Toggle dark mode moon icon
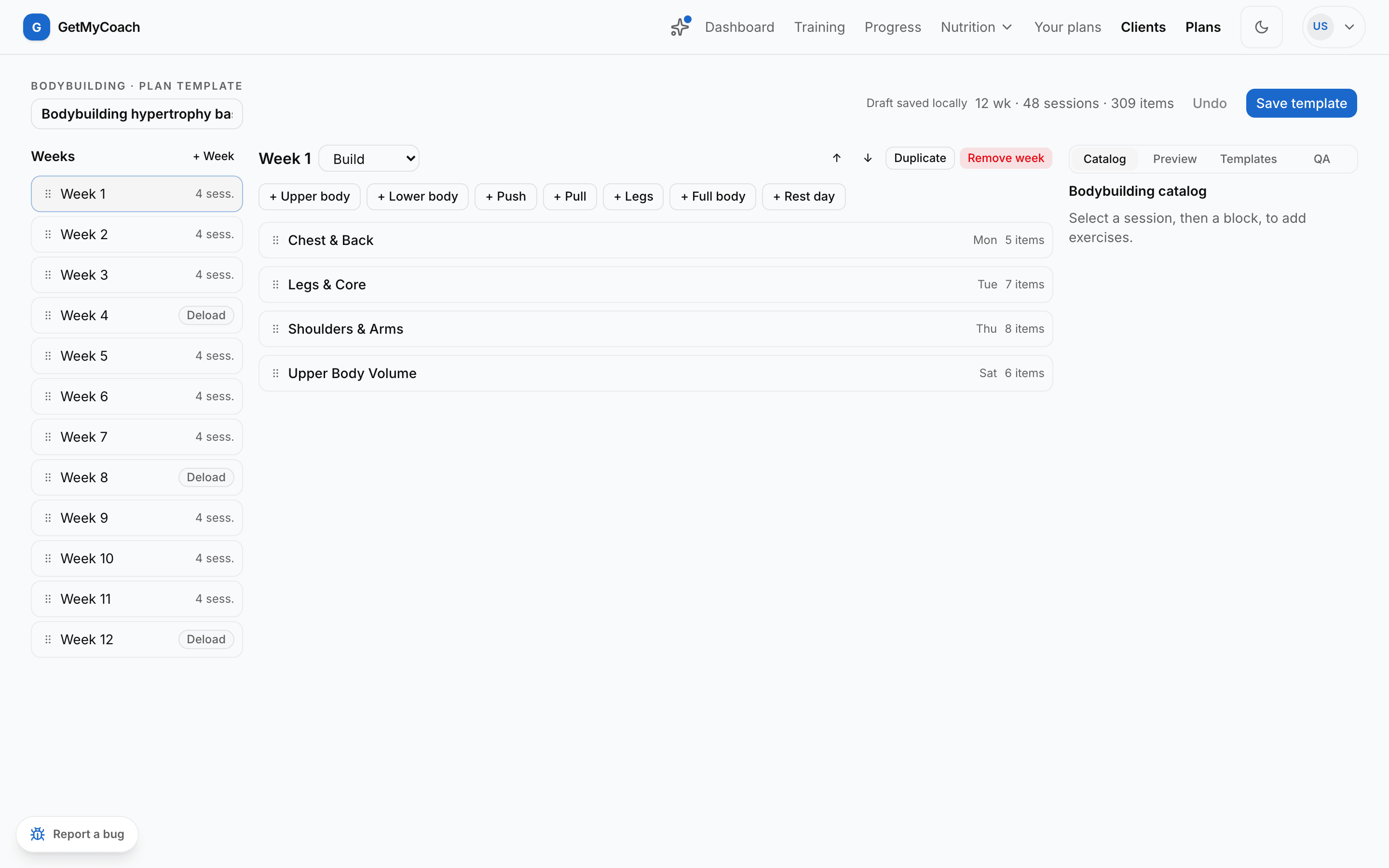 [1261, 27]
